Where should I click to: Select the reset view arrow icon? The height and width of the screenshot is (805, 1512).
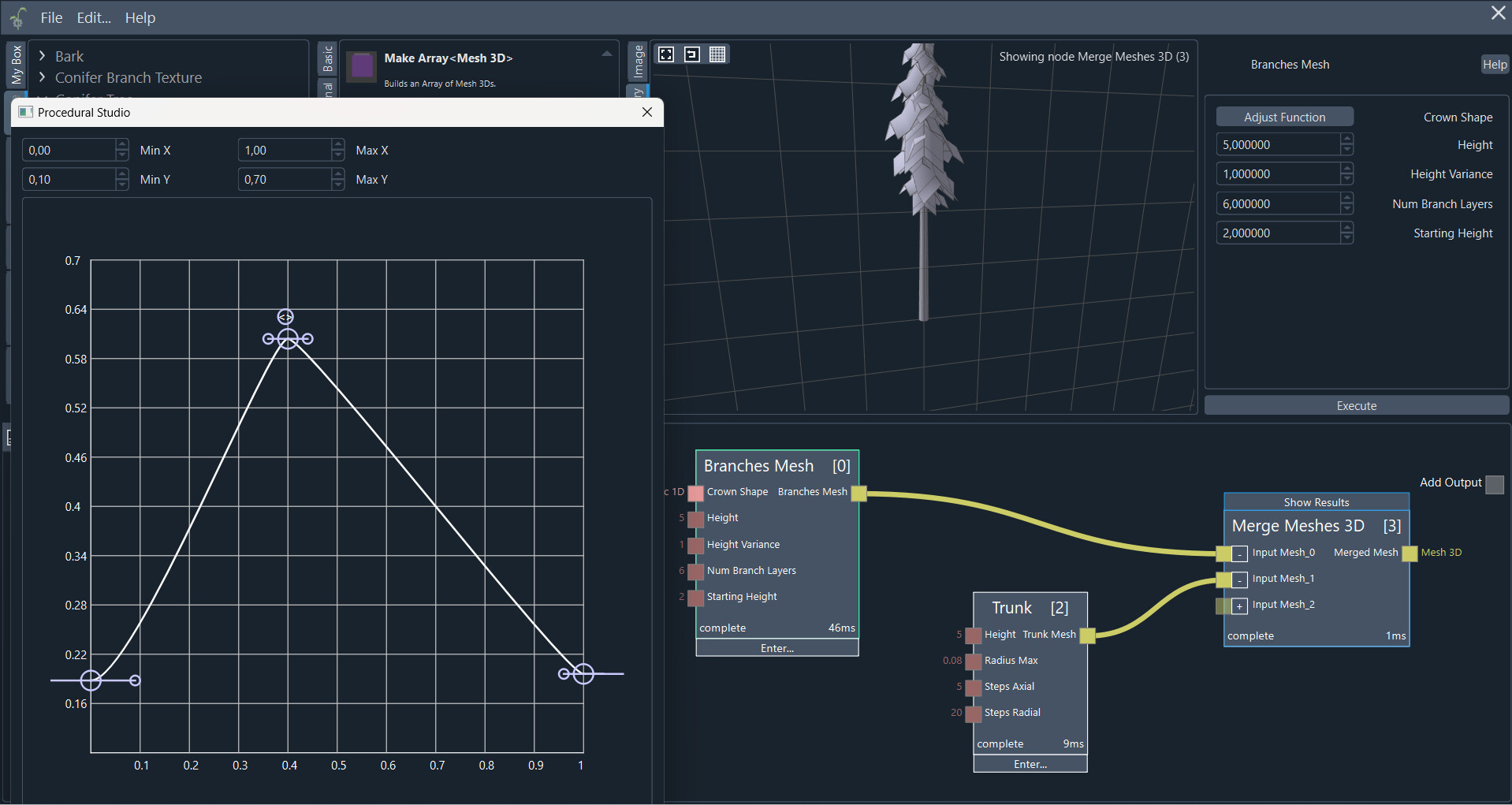click(692, 54)
